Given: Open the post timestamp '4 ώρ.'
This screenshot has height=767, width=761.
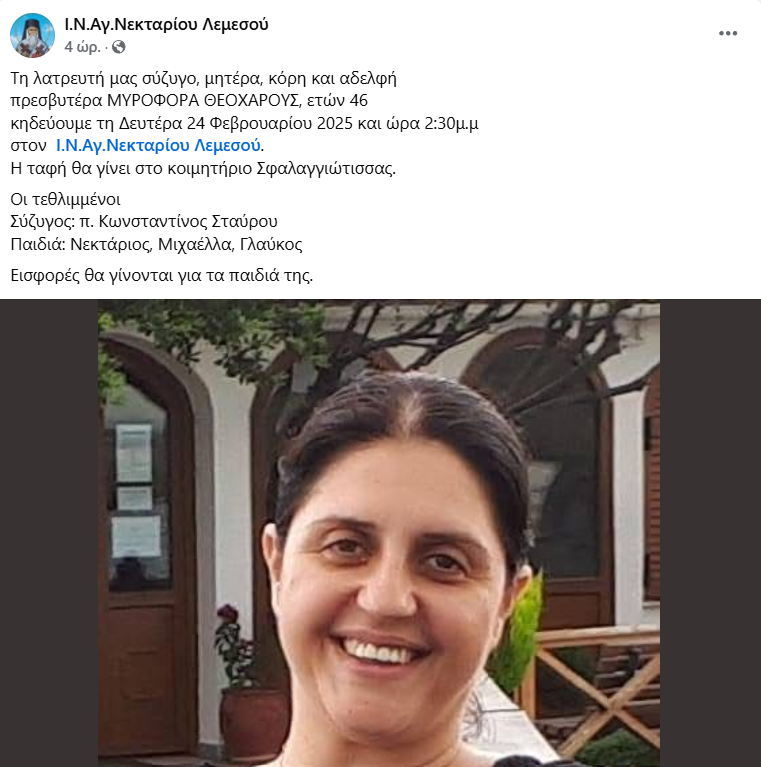Looking at the screenshot, I should 82,47.
